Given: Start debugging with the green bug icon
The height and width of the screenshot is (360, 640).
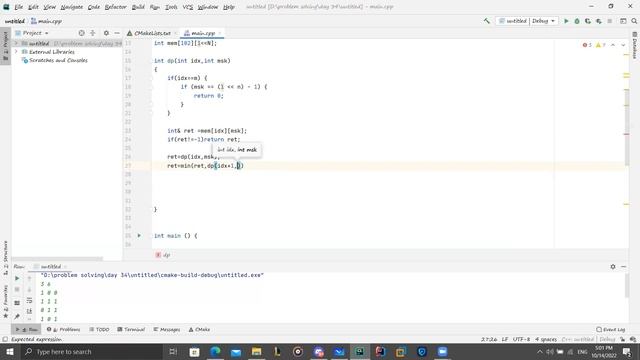Looking at the screenshot, I should coord(577,21).
